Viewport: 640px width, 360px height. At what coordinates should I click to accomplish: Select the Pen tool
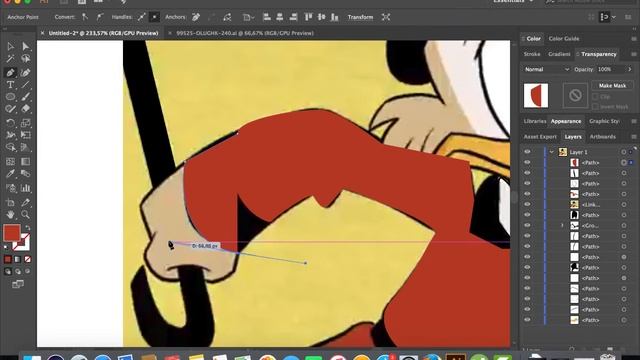tap(11, 73)
